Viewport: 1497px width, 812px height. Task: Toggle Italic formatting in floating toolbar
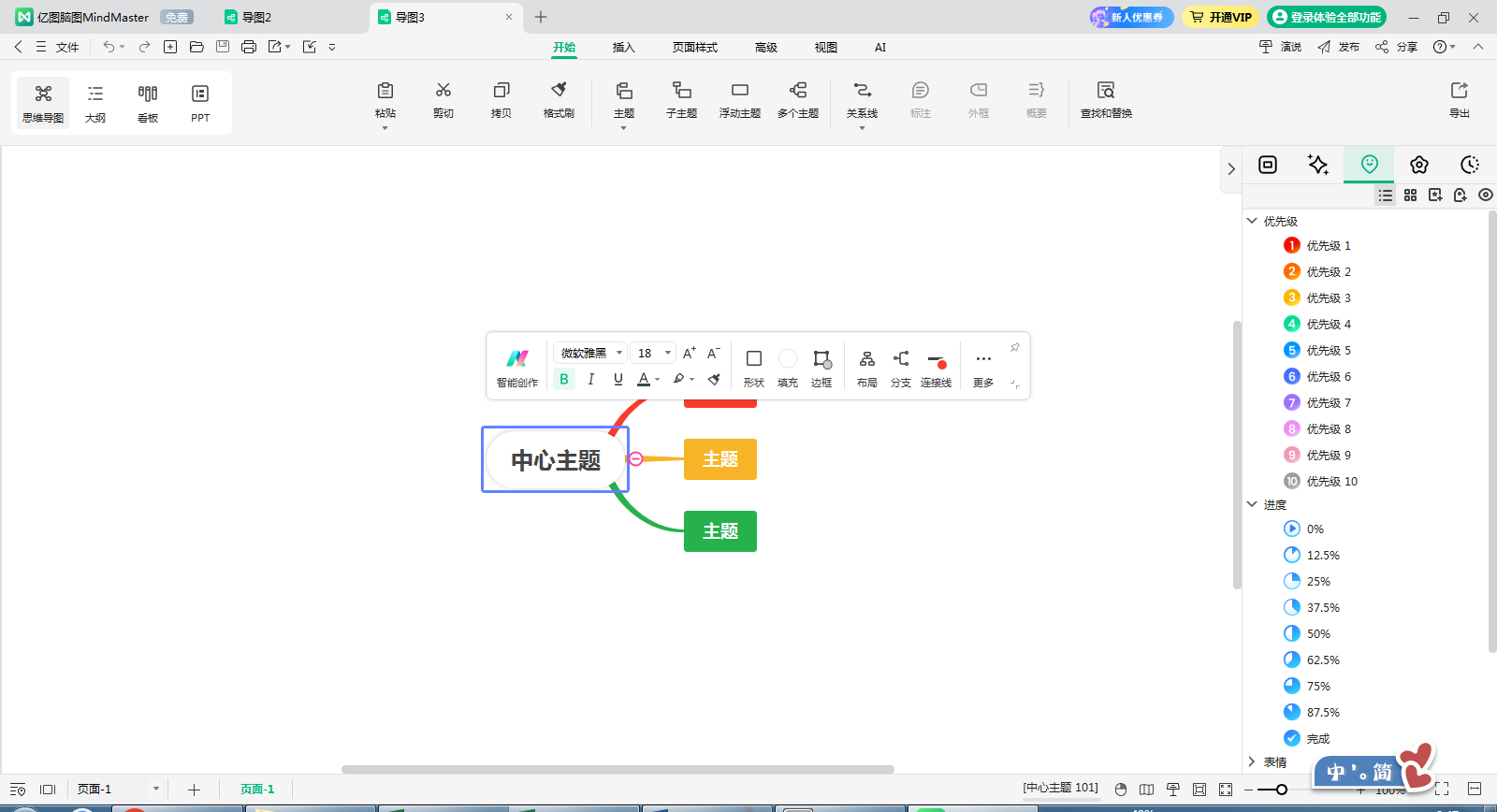[591, 379]
